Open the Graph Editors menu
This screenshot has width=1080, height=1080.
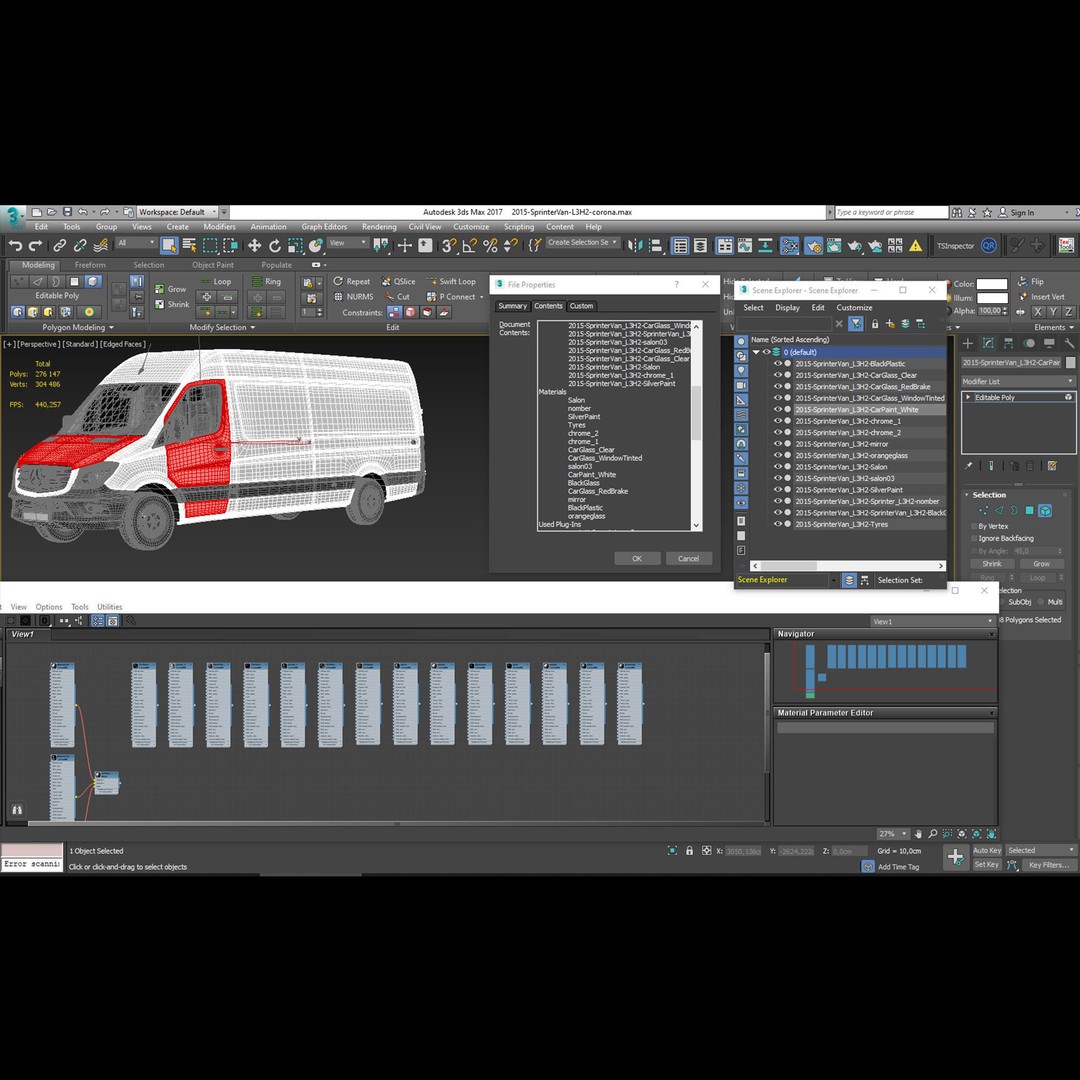pyautogui.click(x=324, y=227)
